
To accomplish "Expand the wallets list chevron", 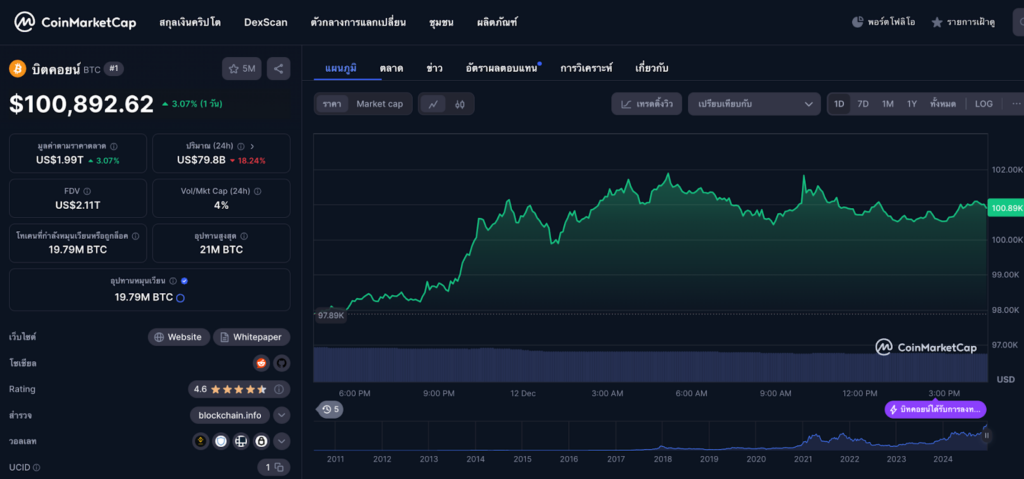I will [x=282, y=441].
